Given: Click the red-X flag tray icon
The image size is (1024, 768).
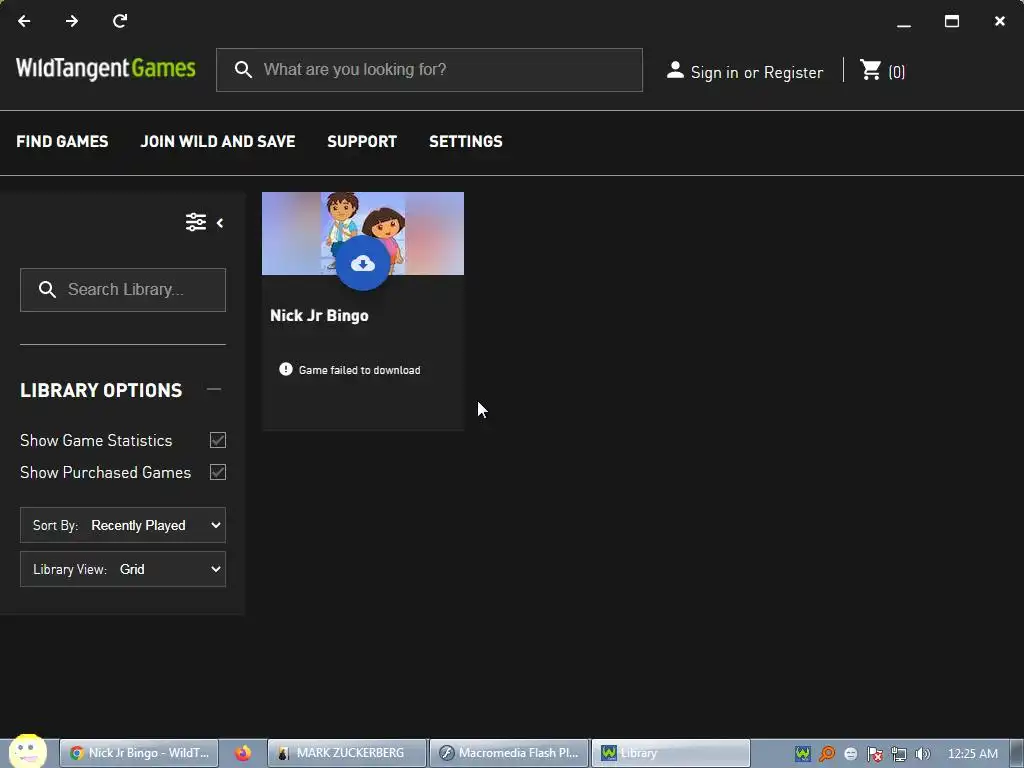Looking at the screenshot, I should click(874, 754).
